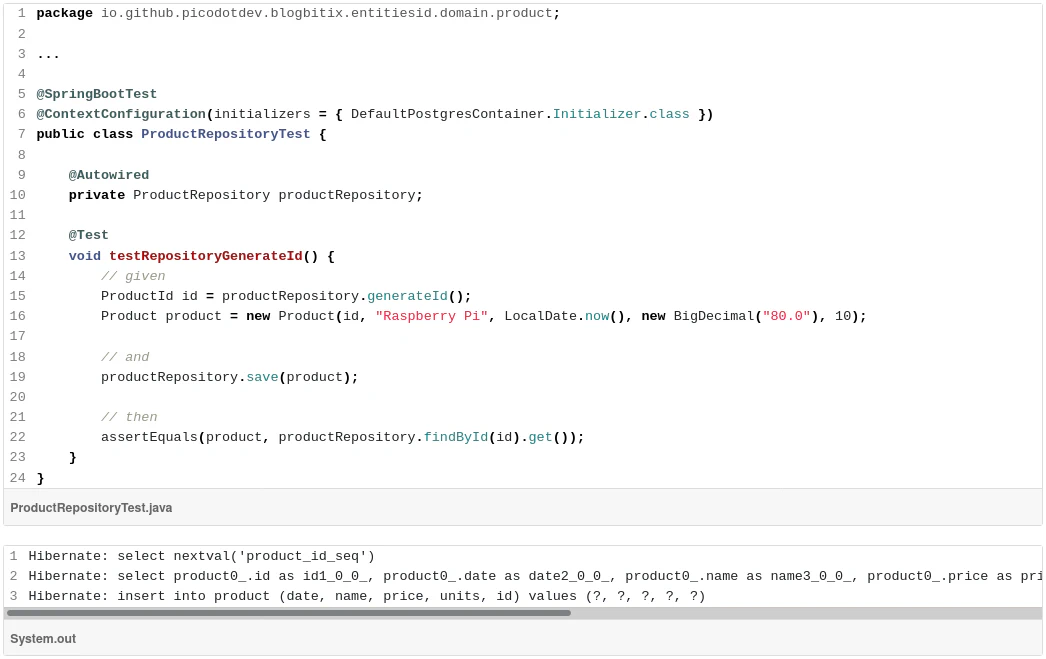Click the testRepositoryGenerateId method name
The height and width of the screenshot is (659, 1046).
(205, 256)
